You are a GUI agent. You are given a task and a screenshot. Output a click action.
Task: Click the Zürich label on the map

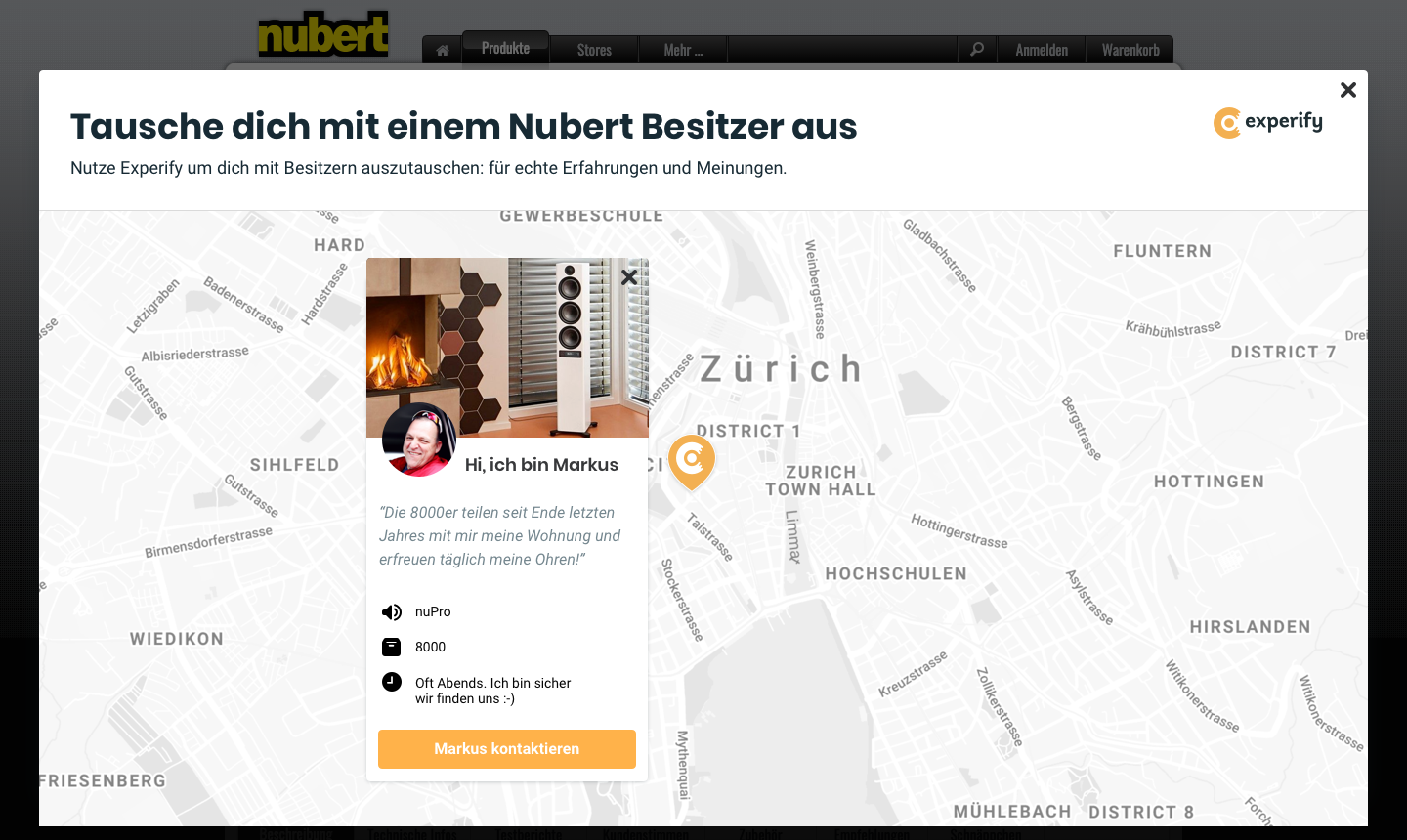click(782, 369)
